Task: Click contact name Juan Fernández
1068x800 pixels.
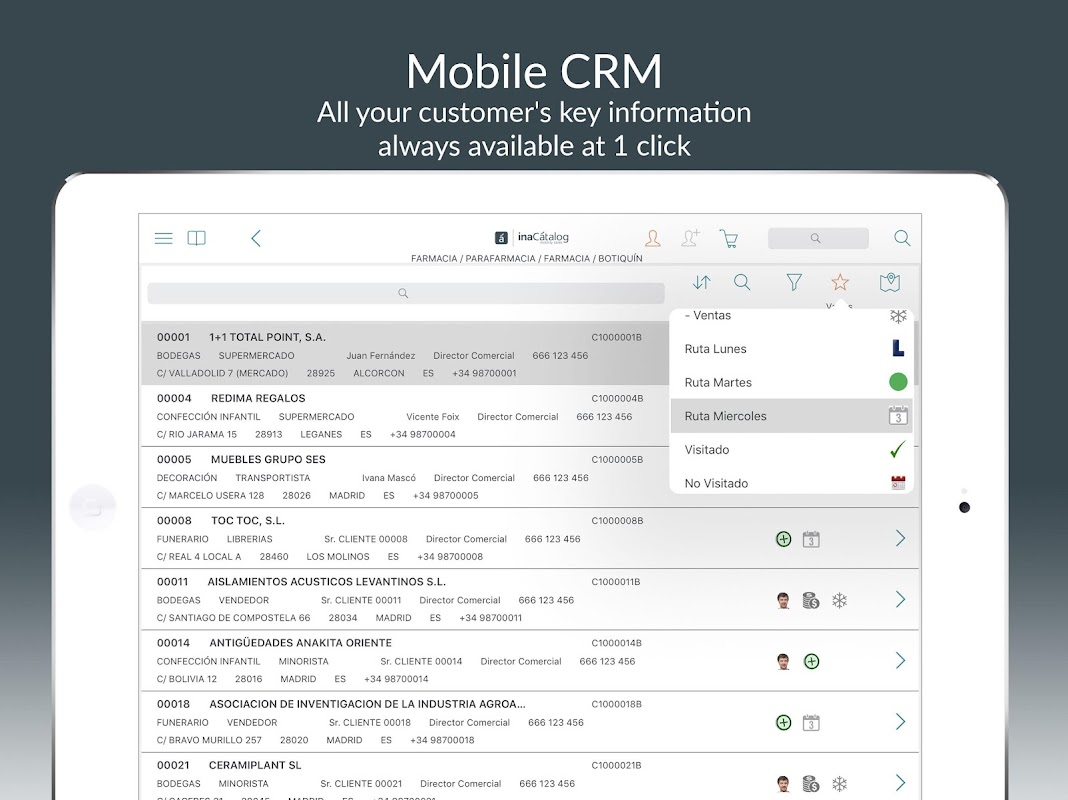Action: tap(381, 355)
